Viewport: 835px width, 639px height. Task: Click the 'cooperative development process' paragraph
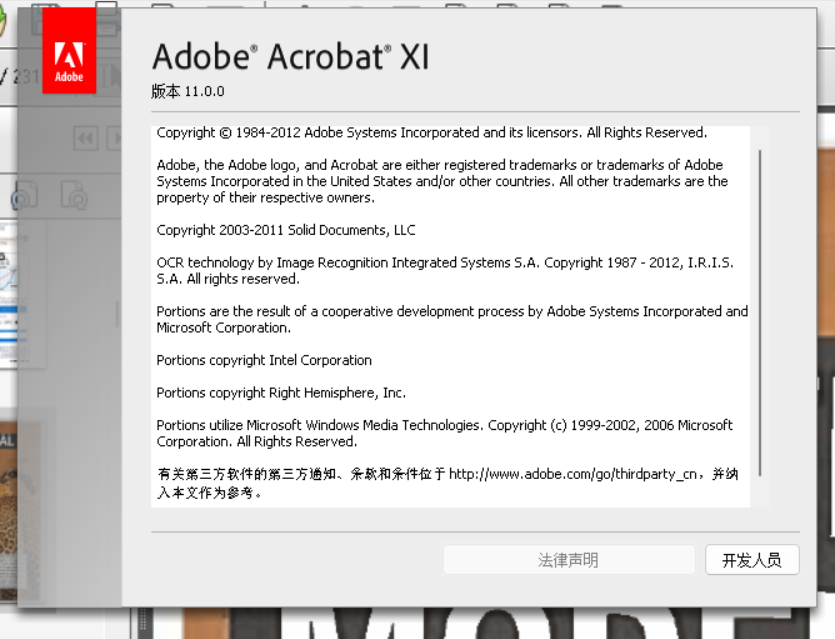tap(452, 320)
